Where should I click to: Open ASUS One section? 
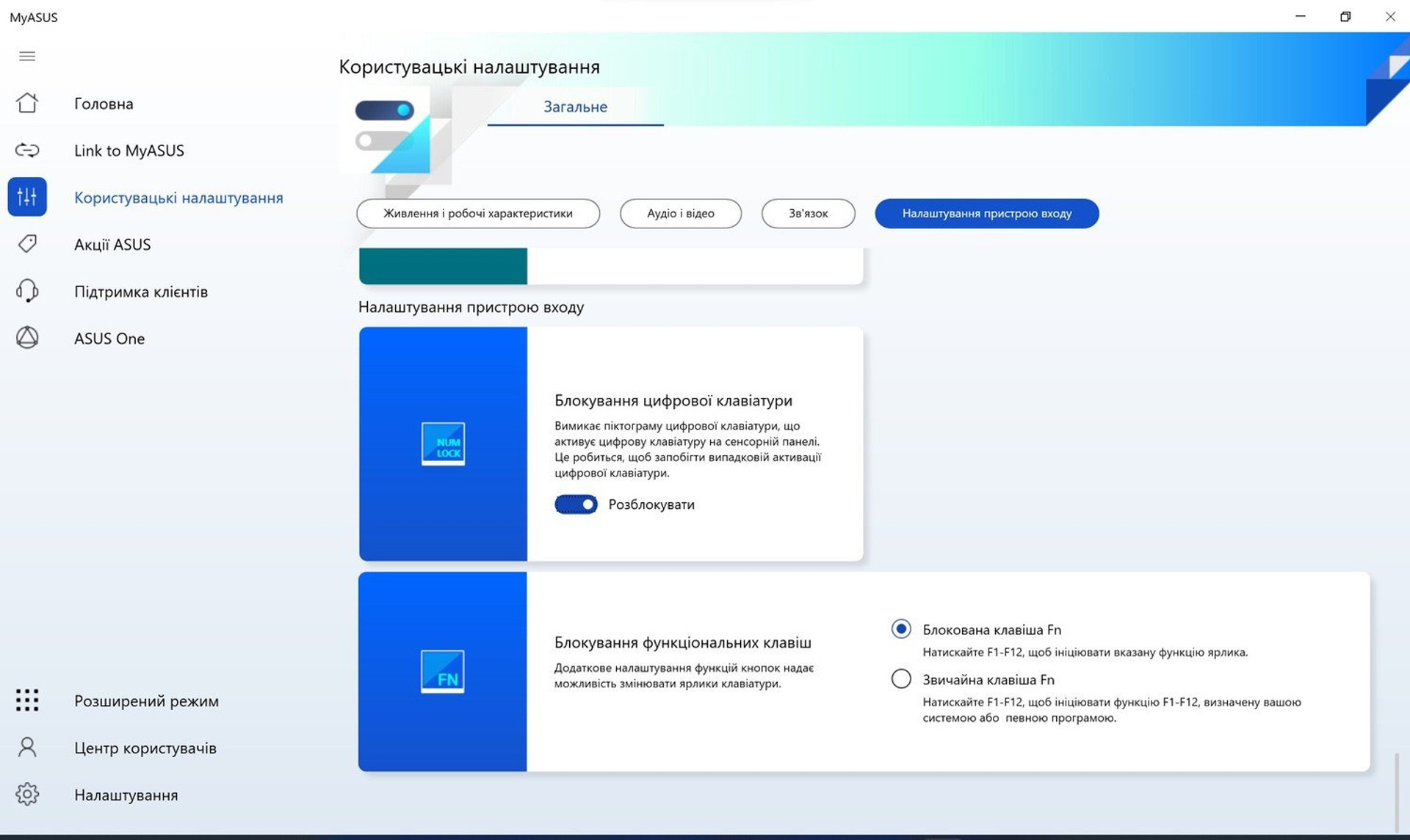pos(109,338)
